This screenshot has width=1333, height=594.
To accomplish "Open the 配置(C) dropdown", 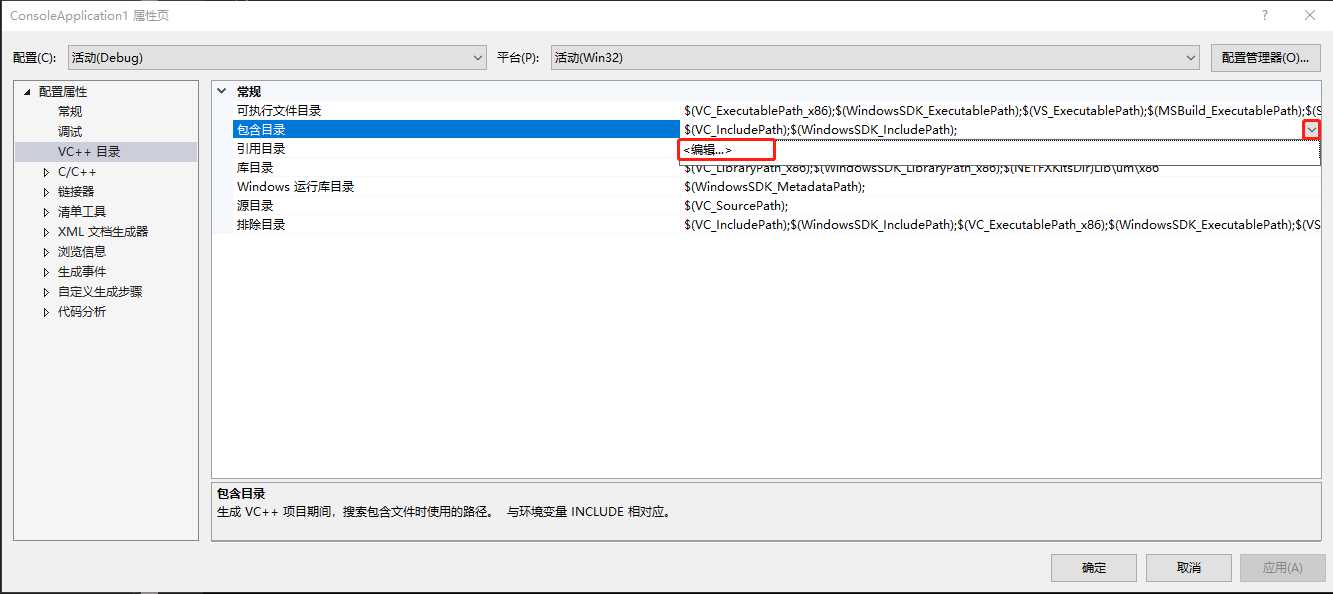I will coord(277,57).
